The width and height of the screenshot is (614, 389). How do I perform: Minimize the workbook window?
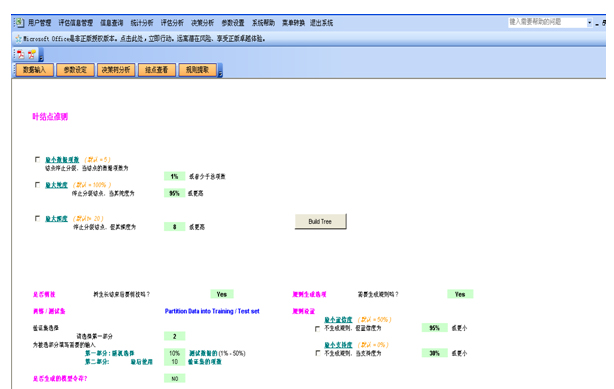tap(597, 24)
